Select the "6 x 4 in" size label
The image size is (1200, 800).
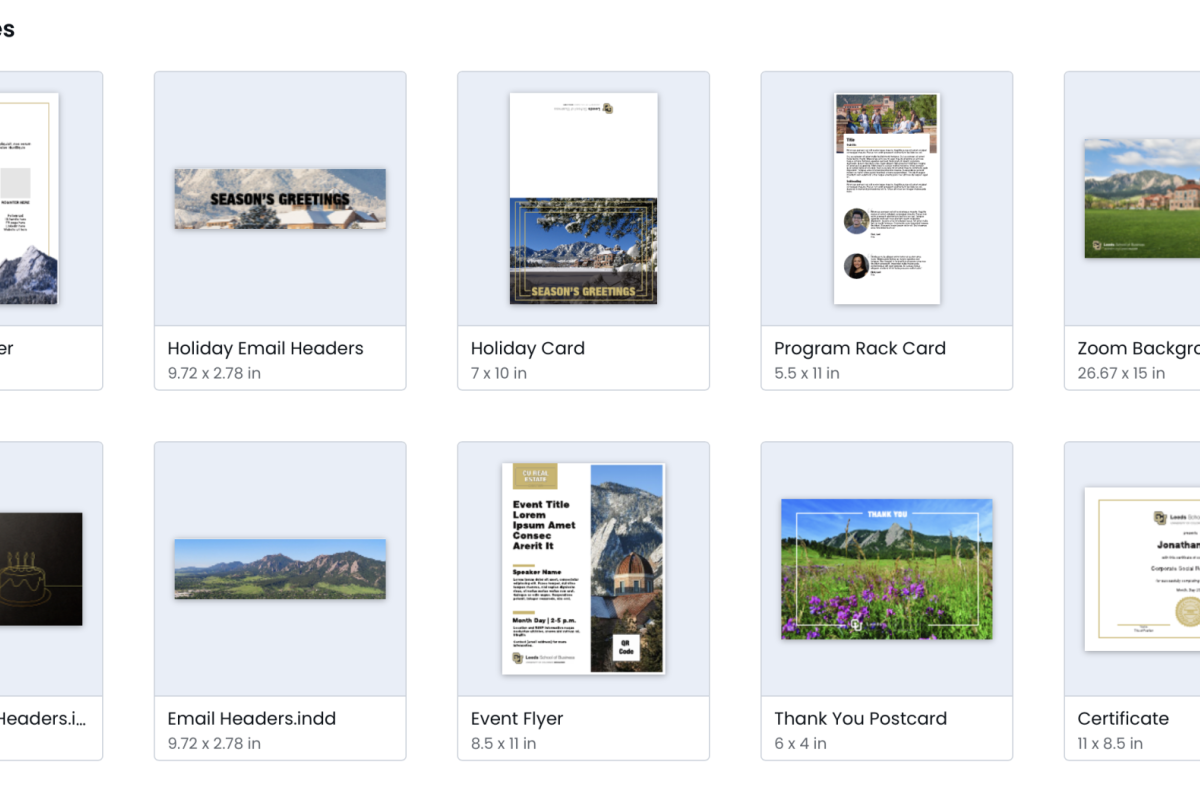pos(800,743)
